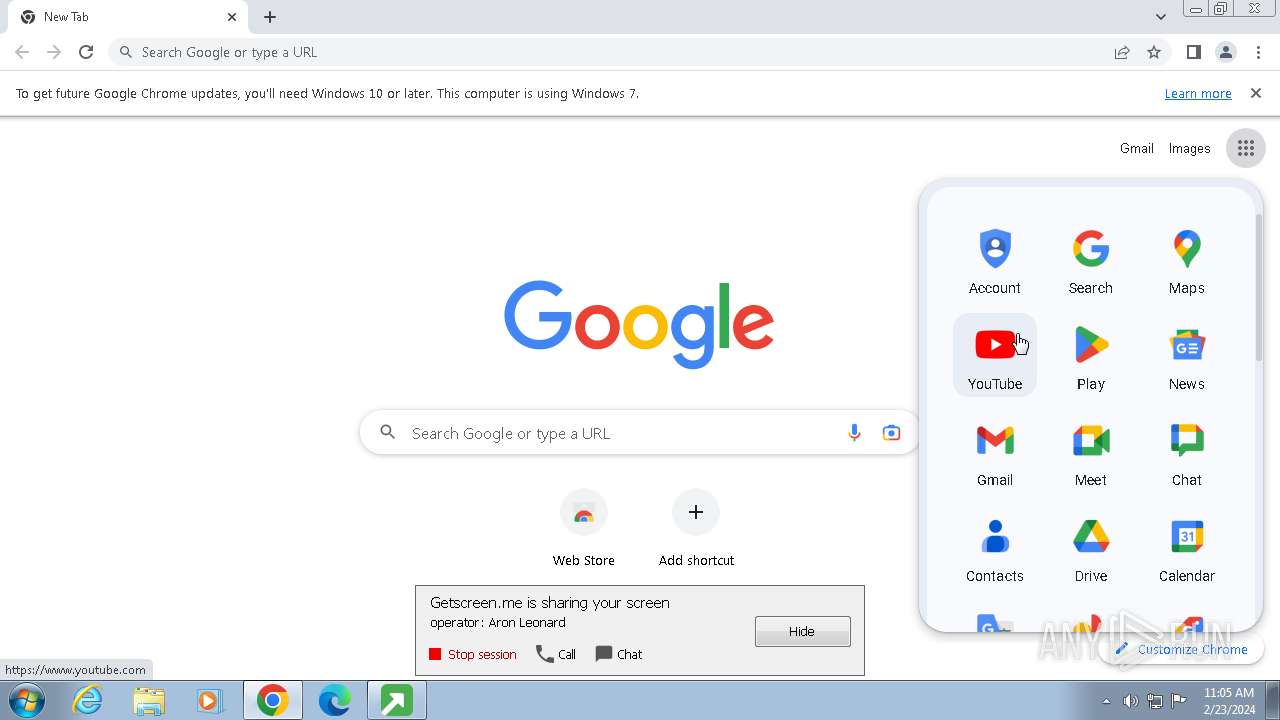Open Google Chat app icon

[1186, 453]
